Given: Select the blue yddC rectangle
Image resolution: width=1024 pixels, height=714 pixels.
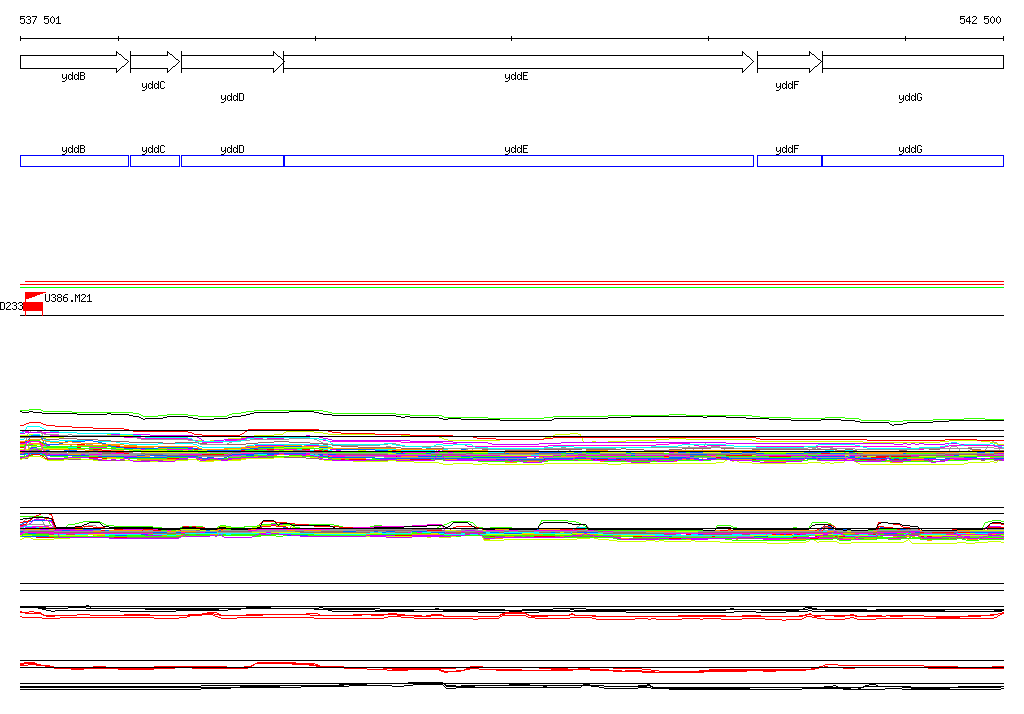Looking at the screenshot, I should coord(155,161).
